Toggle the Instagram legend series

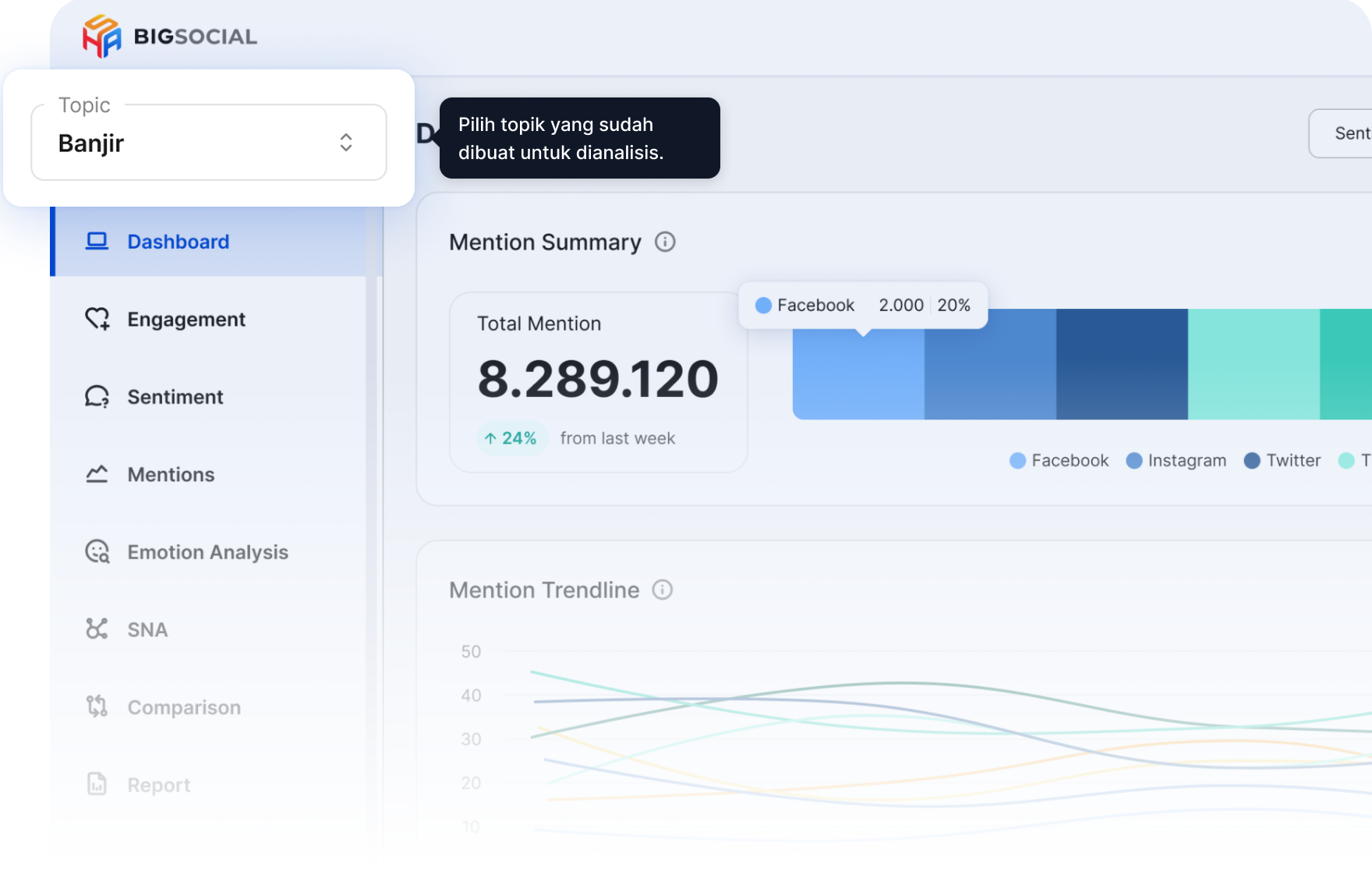point(1176,461)
